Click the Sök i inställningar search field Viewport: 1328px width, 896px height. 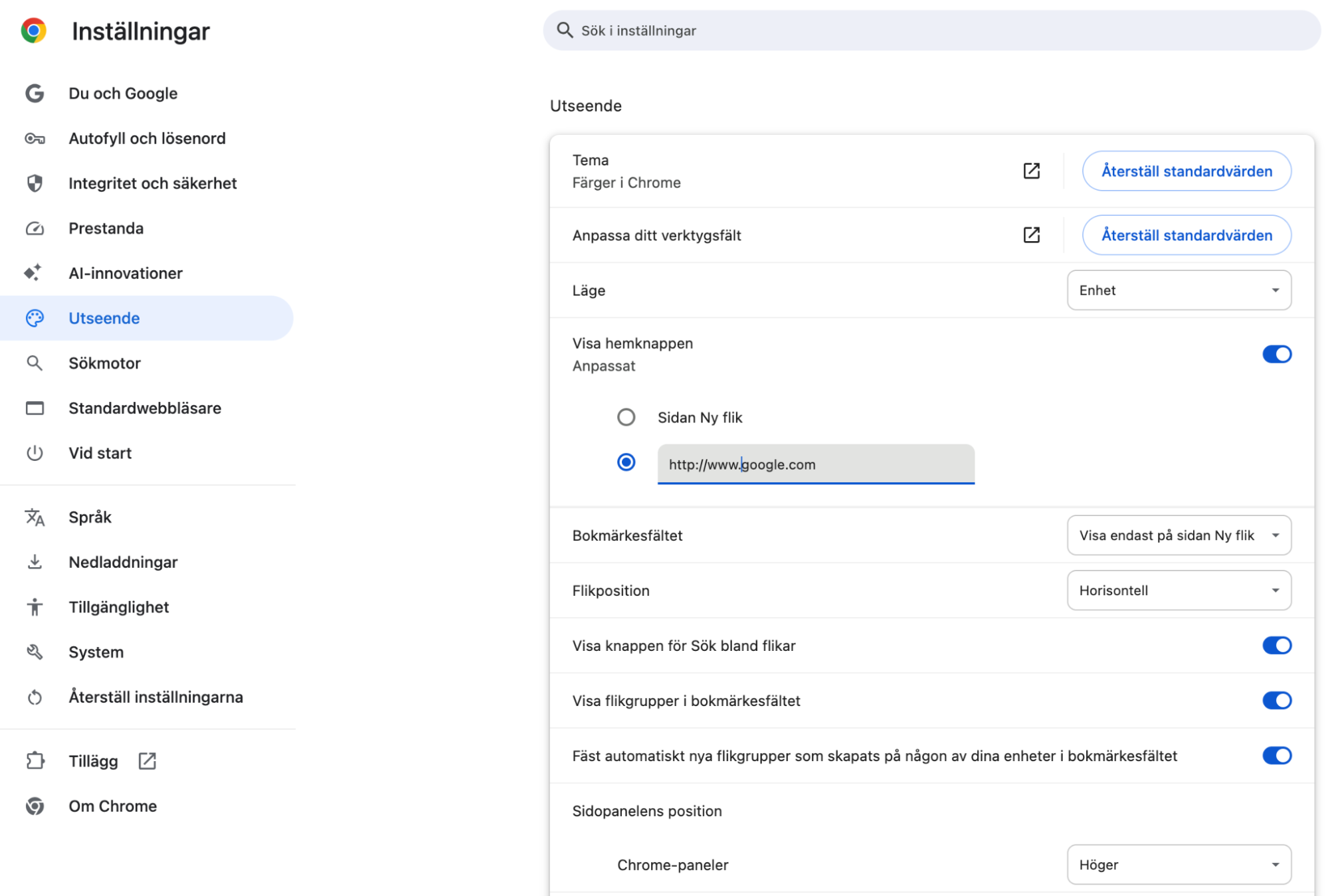pyautogui.click(x=931, y=31)
